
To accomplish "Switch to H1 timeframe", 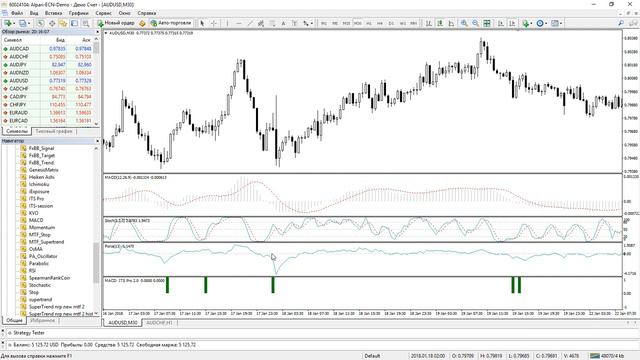I will [369, 23].
